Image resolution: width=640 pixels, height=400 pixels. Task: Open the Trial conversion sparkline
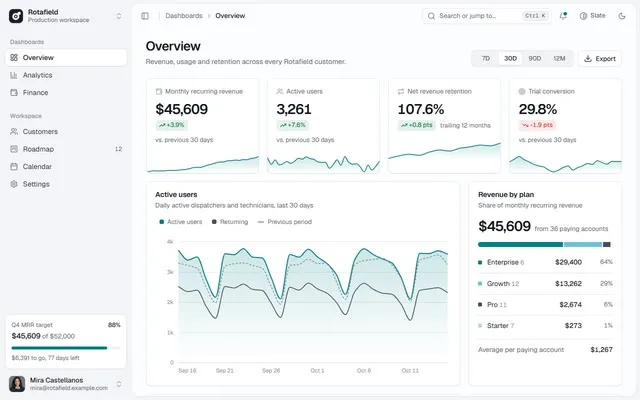tap(566, 164)
